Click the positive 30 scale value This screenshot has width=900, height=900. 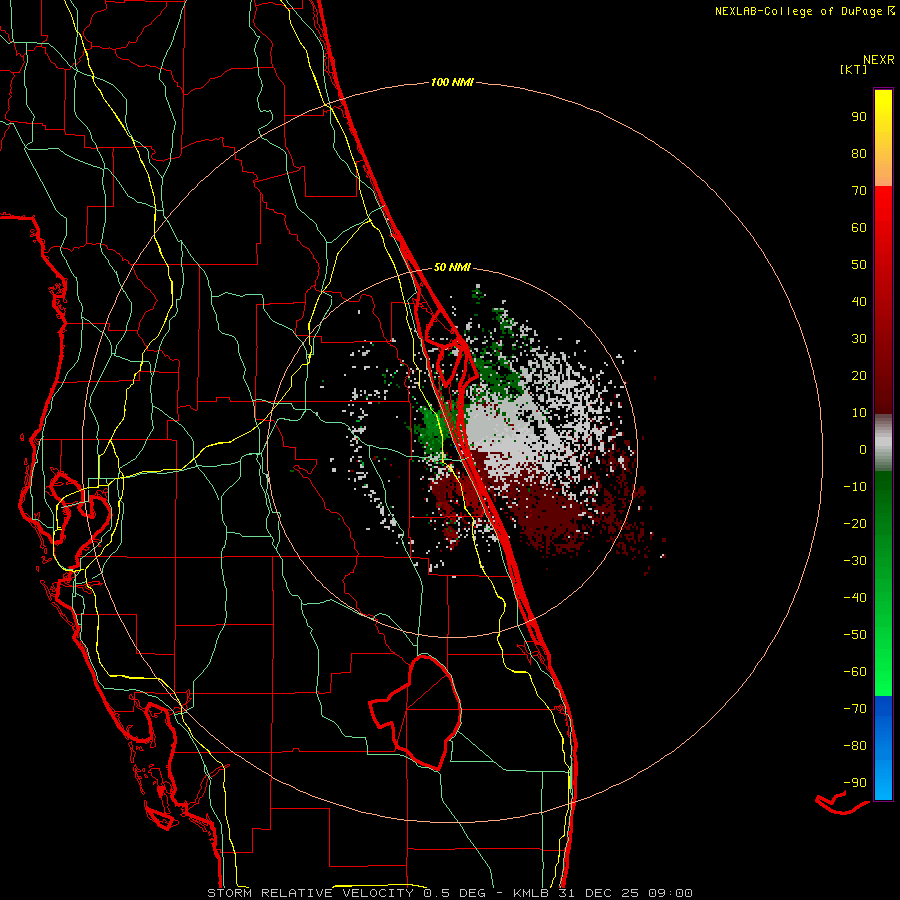859,339
